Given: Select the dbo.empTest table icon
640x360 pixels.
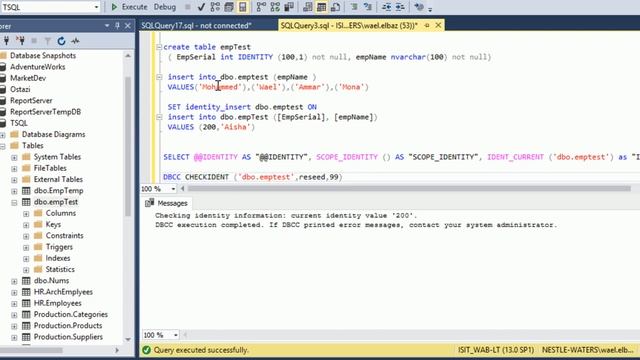Looking at the screenshot, I should [26, 202].
